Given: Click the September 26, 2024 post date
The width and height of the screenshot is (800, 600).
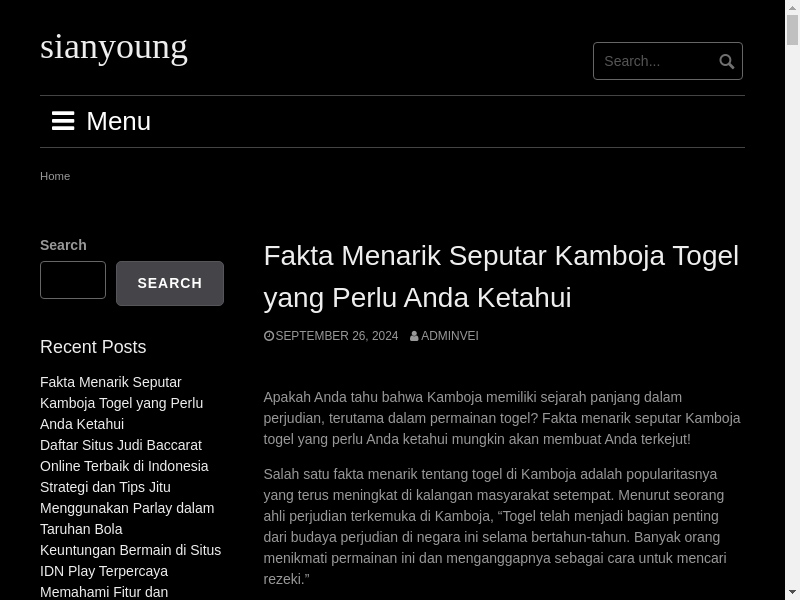Looking at the screenshot, I should [336, 336].
